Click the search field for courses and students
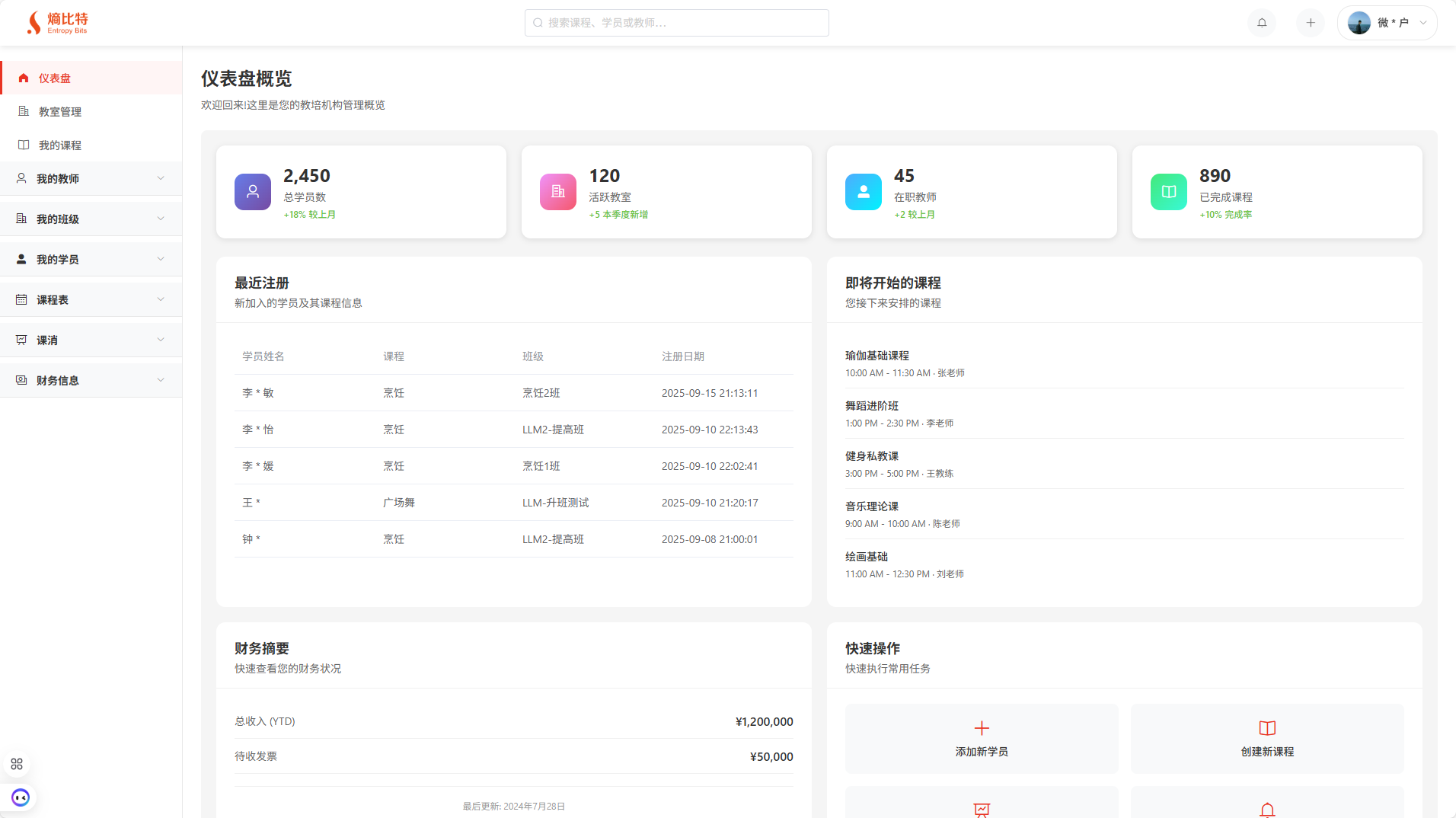 click(x=676, y=23)
